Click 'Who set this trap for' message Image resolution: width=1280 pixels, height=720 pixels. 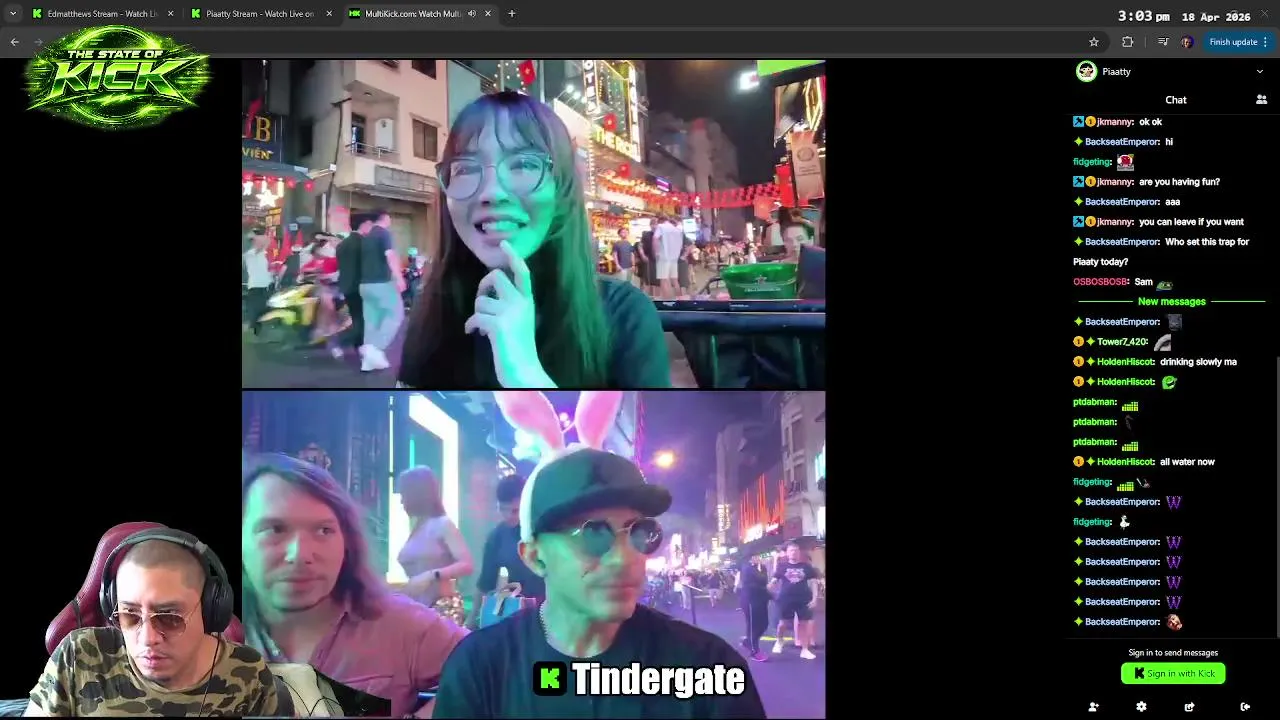click(x=1206, y=242)
